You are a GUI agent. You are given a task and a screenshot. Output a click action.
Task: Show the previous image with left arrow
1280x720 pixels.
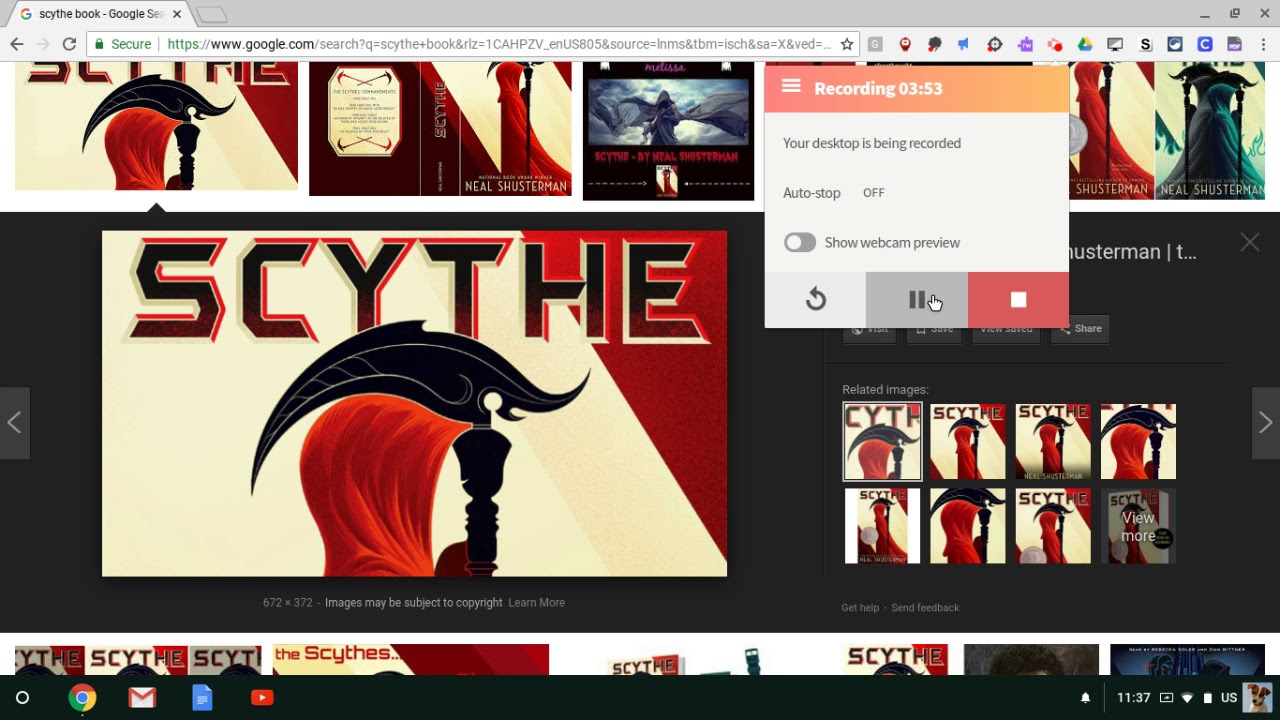point(14,423)
